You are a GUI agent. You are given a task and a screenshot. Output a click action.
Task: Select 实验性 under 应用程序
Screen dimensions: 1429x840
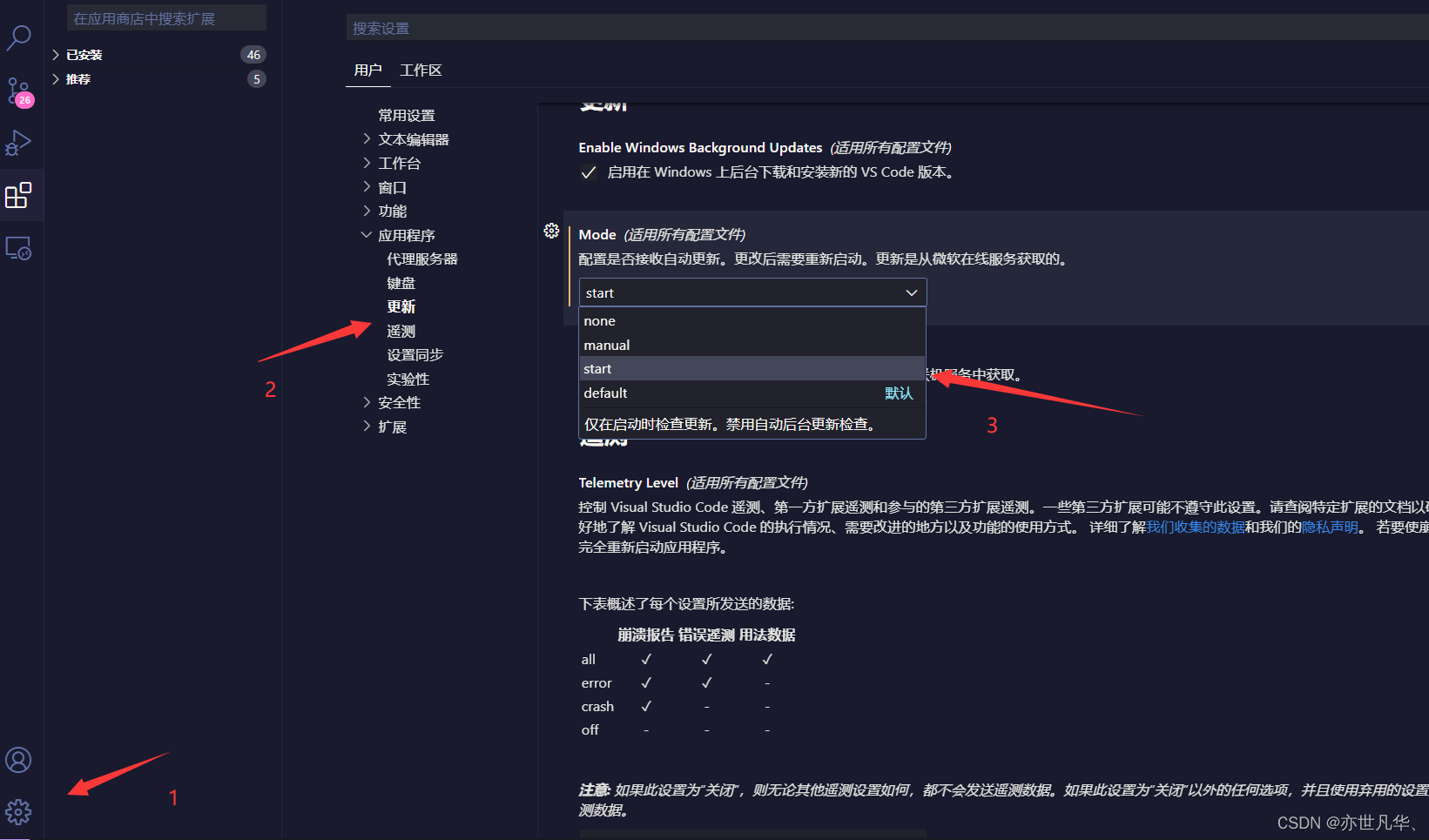coord(408,380)
